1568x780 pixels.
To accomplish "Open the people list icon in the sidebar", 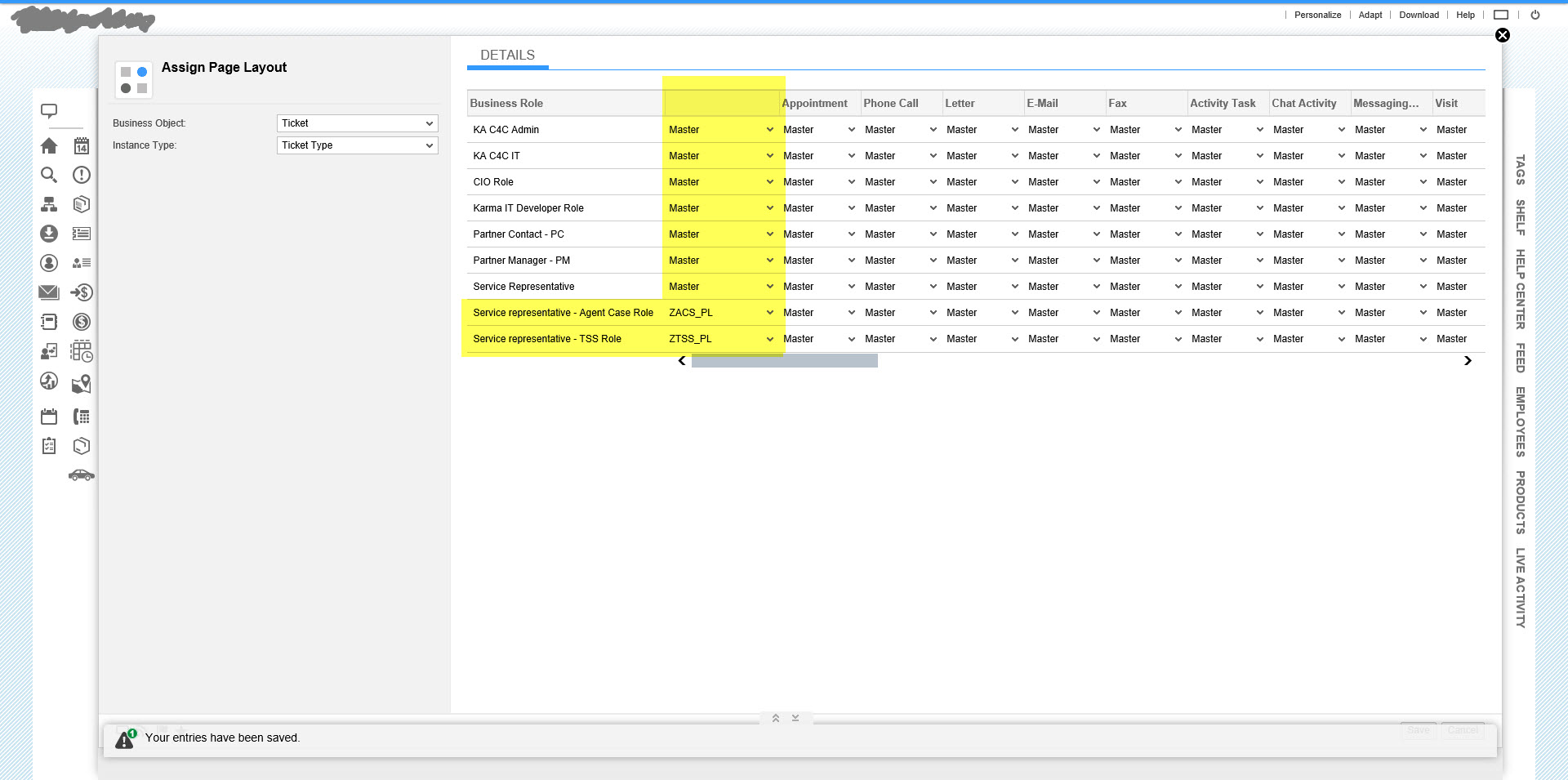I will (82, 263).
